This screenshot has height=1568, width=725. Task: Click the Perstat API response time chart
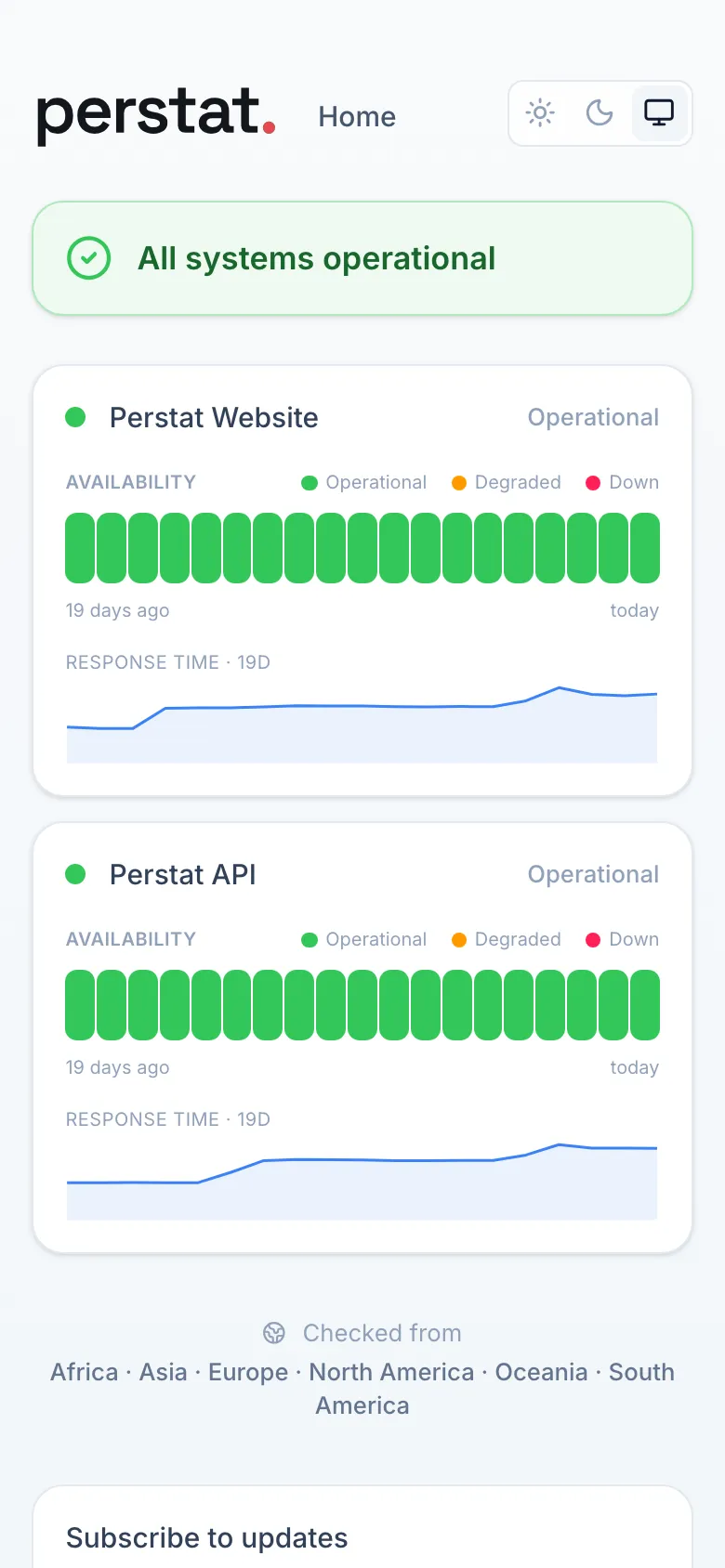(x=362, y=1182)
